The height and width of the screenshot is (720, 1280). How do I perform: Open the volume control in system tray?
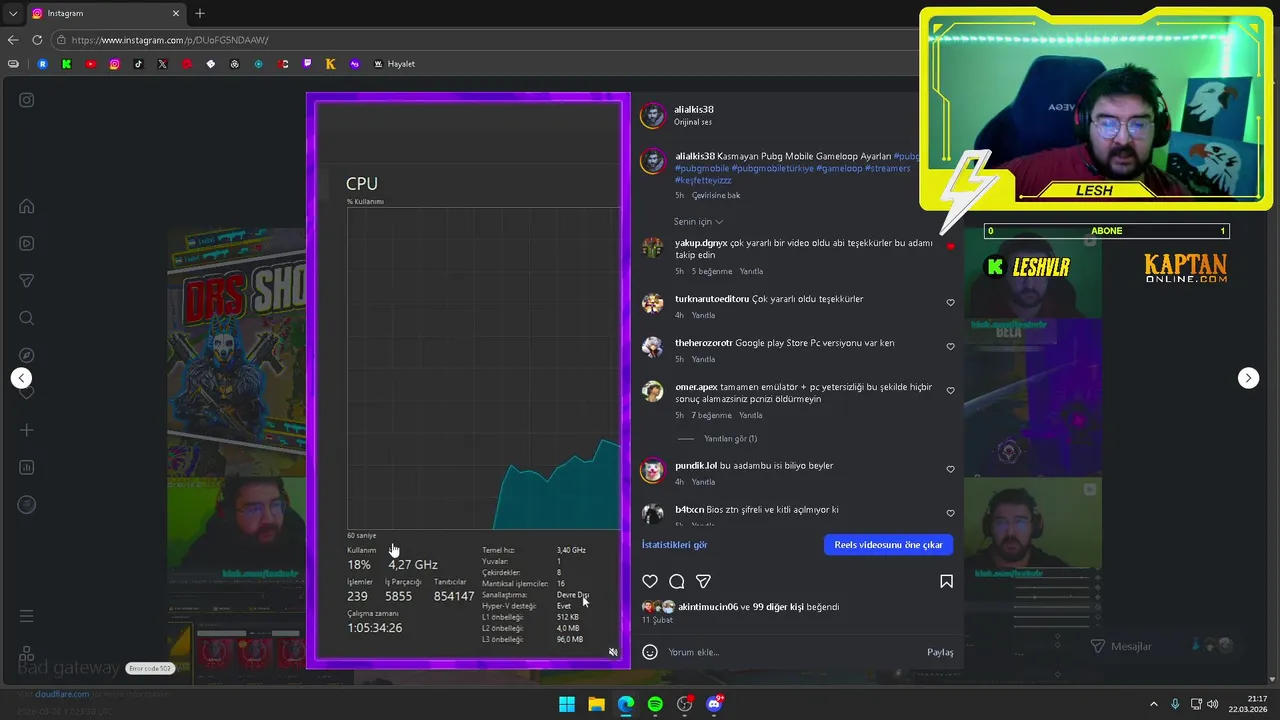tap(1213, 704)
